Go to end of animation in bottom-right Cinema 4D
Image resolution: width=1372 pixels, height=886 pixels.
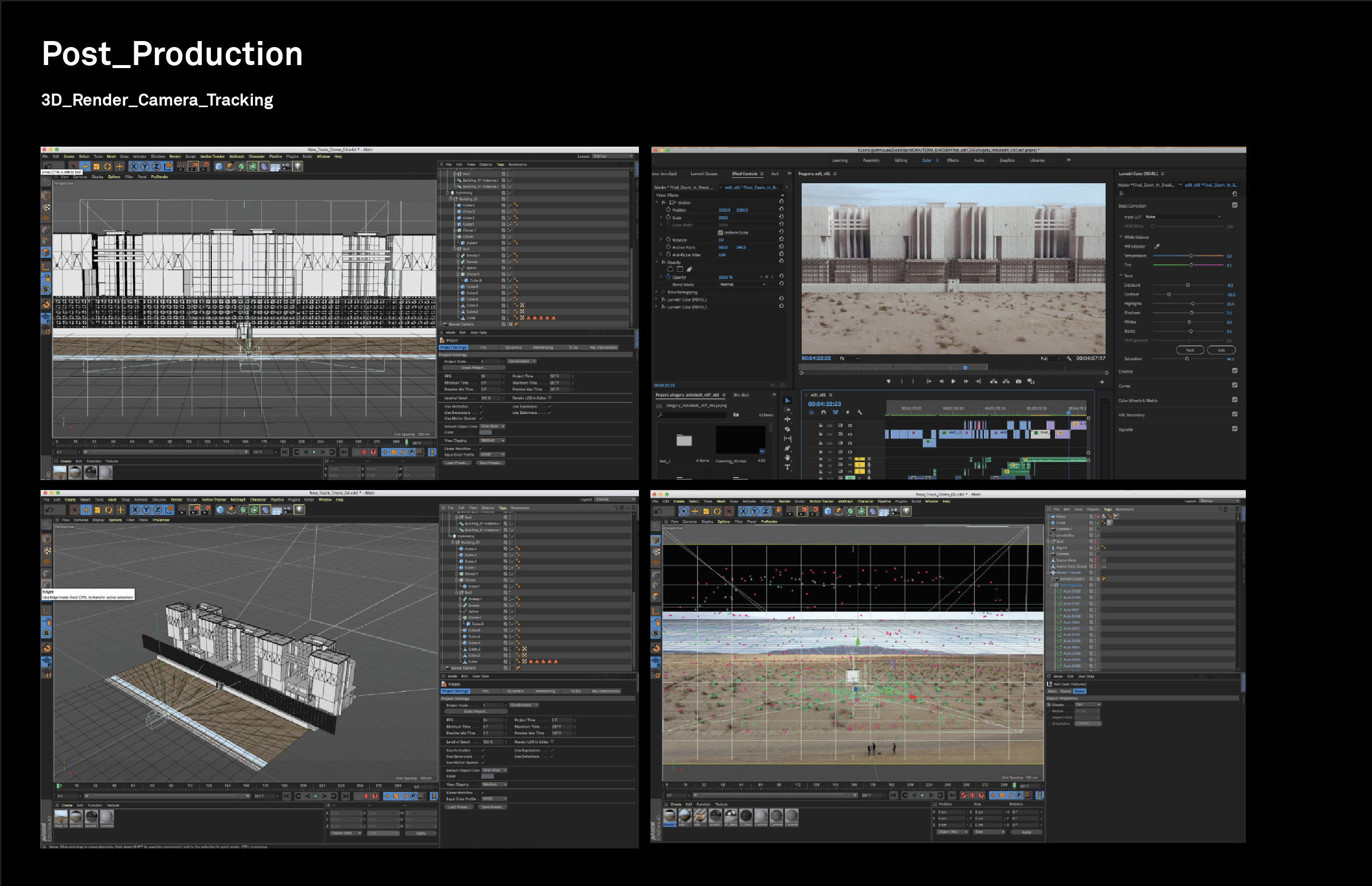(x=952, y=795)
